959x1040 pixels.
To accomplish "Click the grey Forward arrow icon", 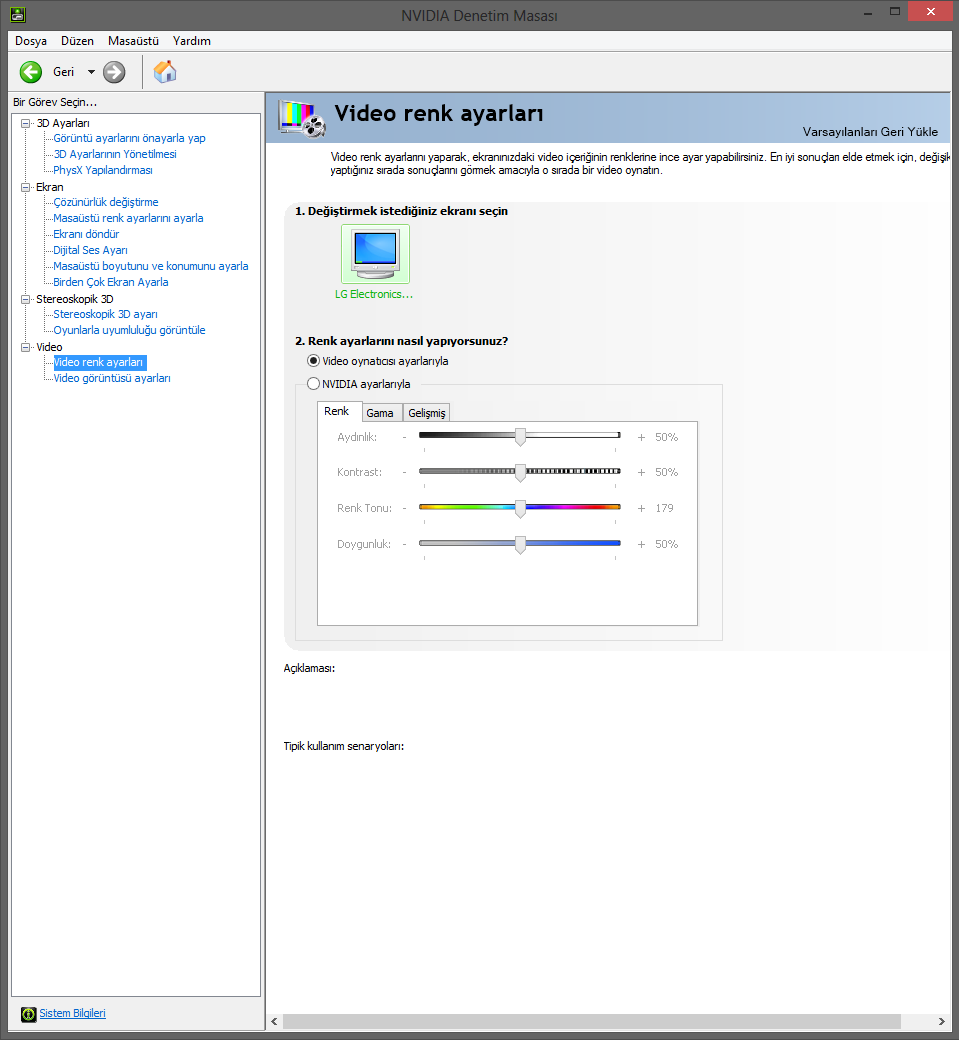I will (x=114, y=72).
